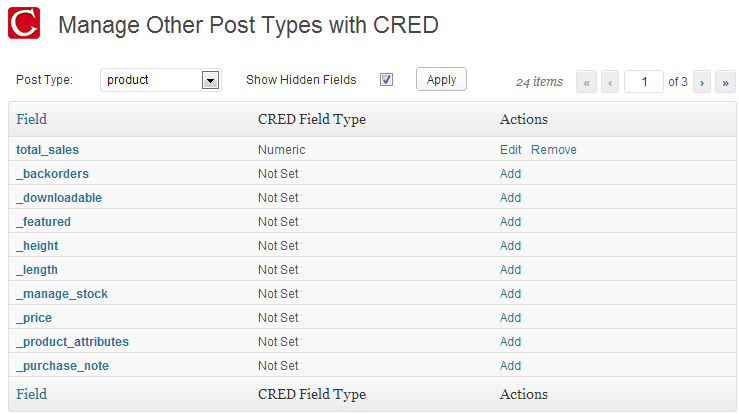Sort by the bottom Field column header
The height and width of the screenshot is (414, 739).
(32, 394)
